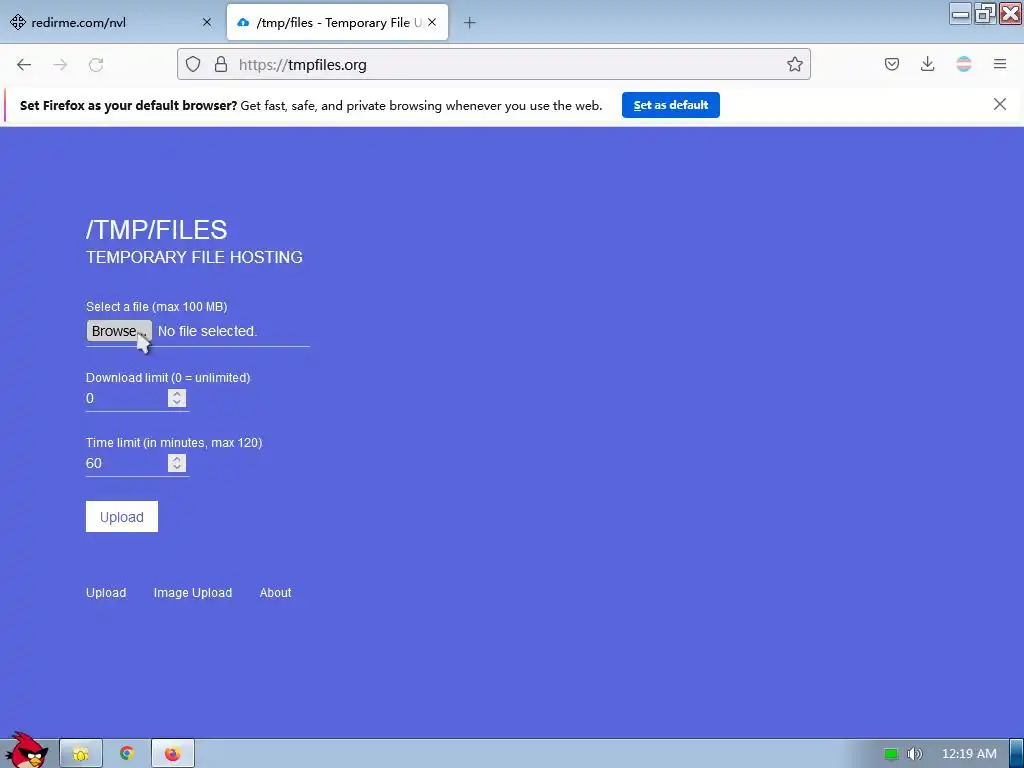Increase the Download limit stepper
Image resolution: width=1024 pixels, height=768 pixels.
tap(176, 394)
